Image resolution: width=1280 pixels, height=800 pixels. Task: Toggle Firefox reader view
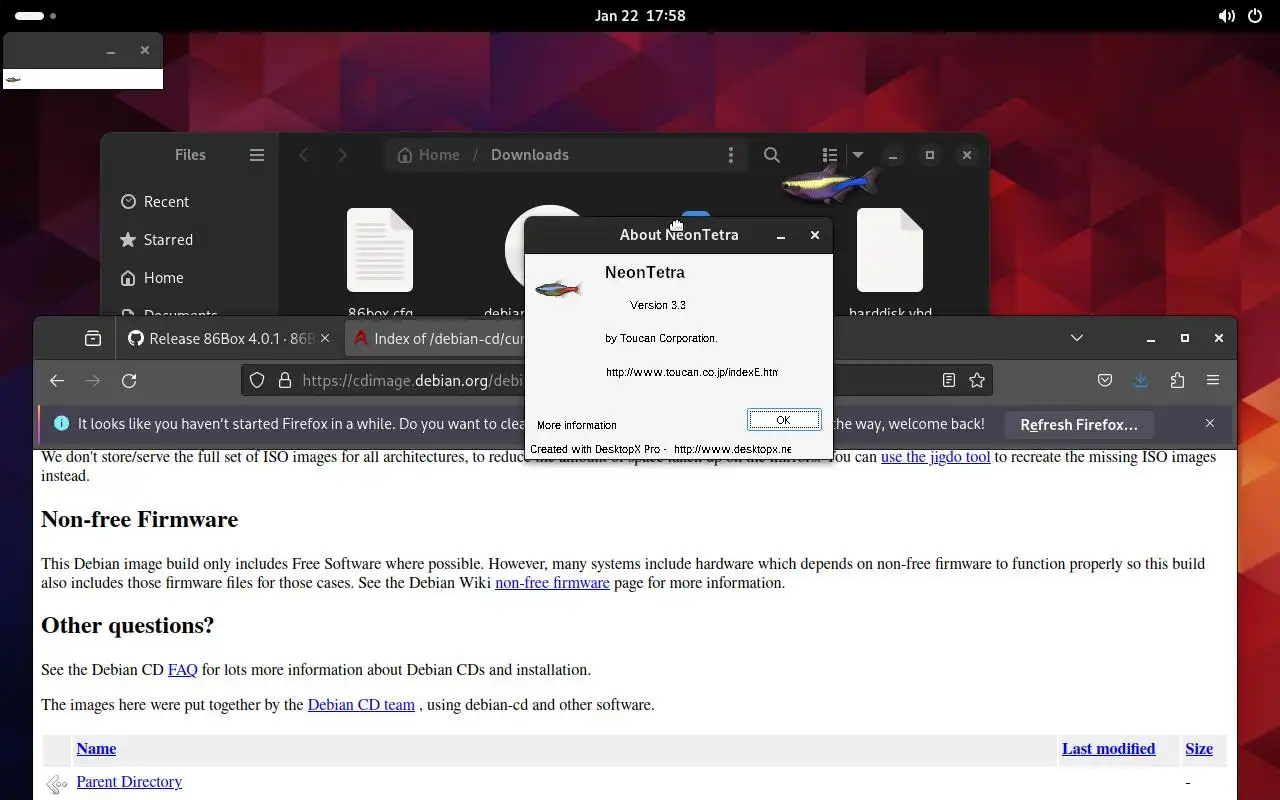tap(949, 380)
